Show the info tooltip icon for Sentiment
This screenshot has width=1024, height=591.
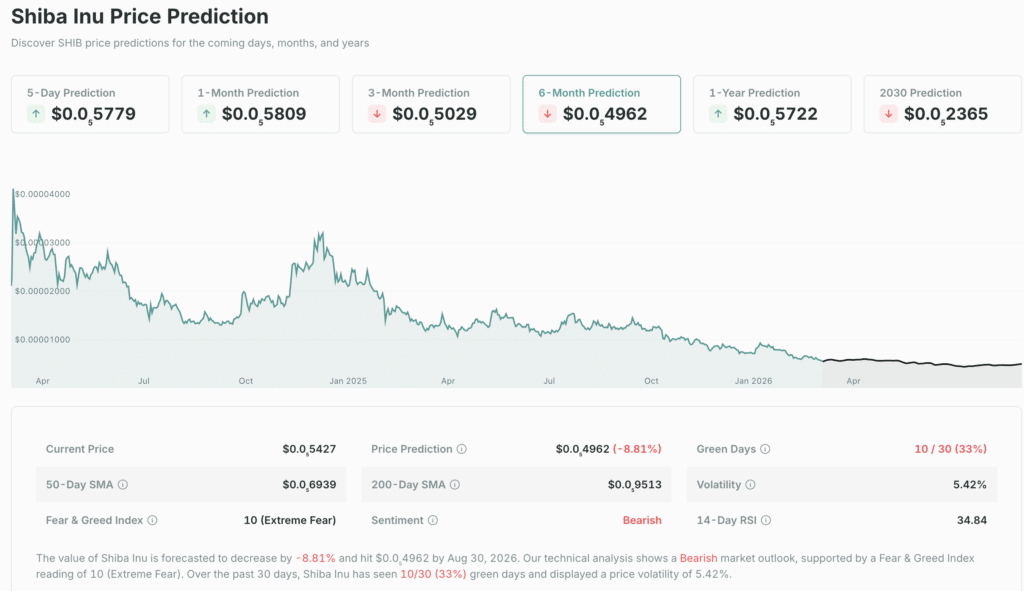[x=433, y=520]
